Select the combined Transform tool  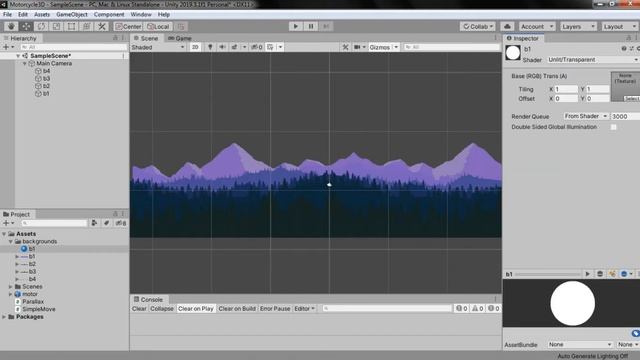tap(87, 27)
